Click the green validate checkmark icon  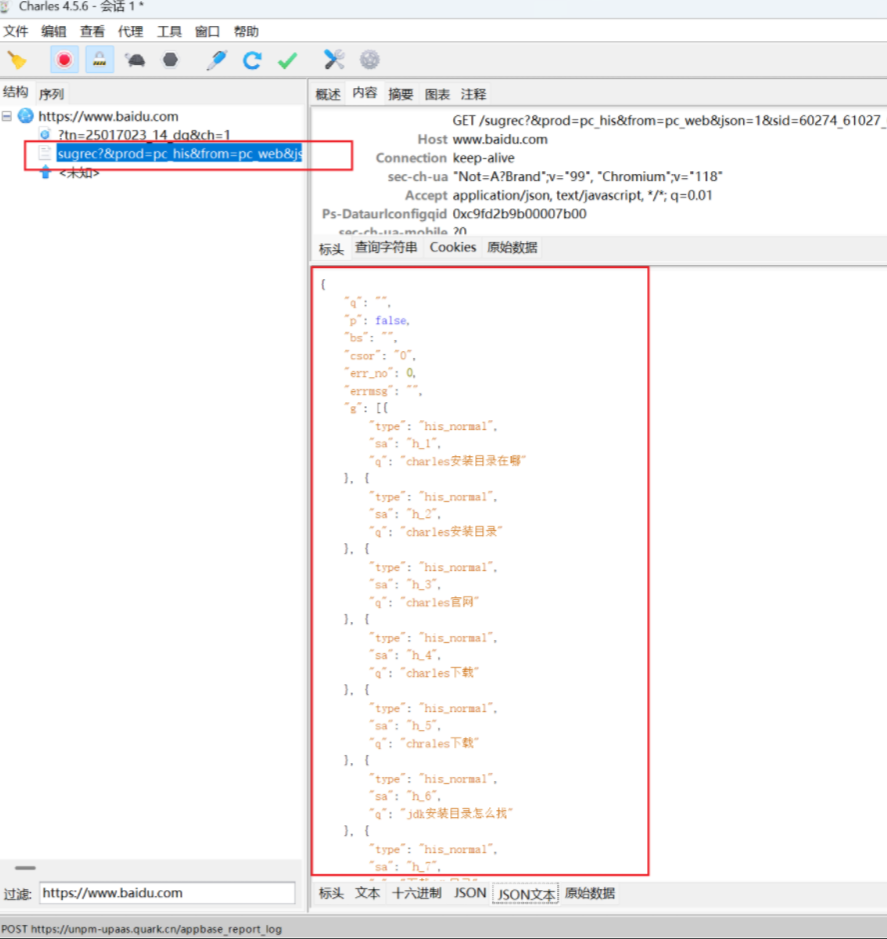point(287,60)
